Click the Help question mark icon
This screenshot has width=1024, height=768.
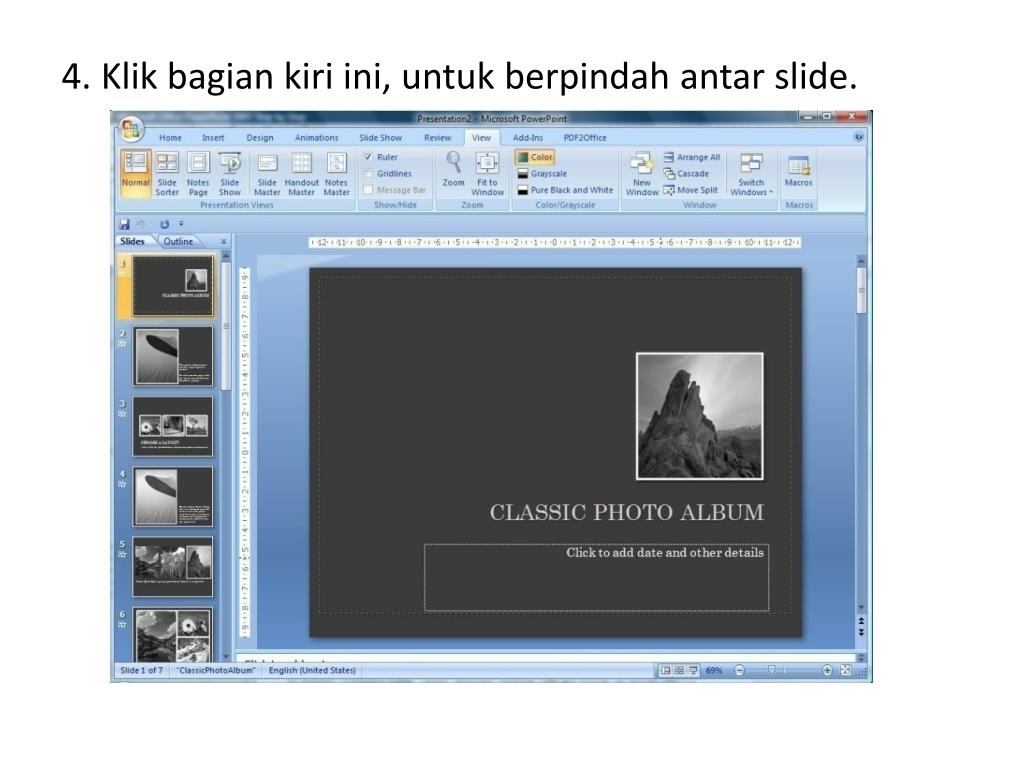pos(858,137)
